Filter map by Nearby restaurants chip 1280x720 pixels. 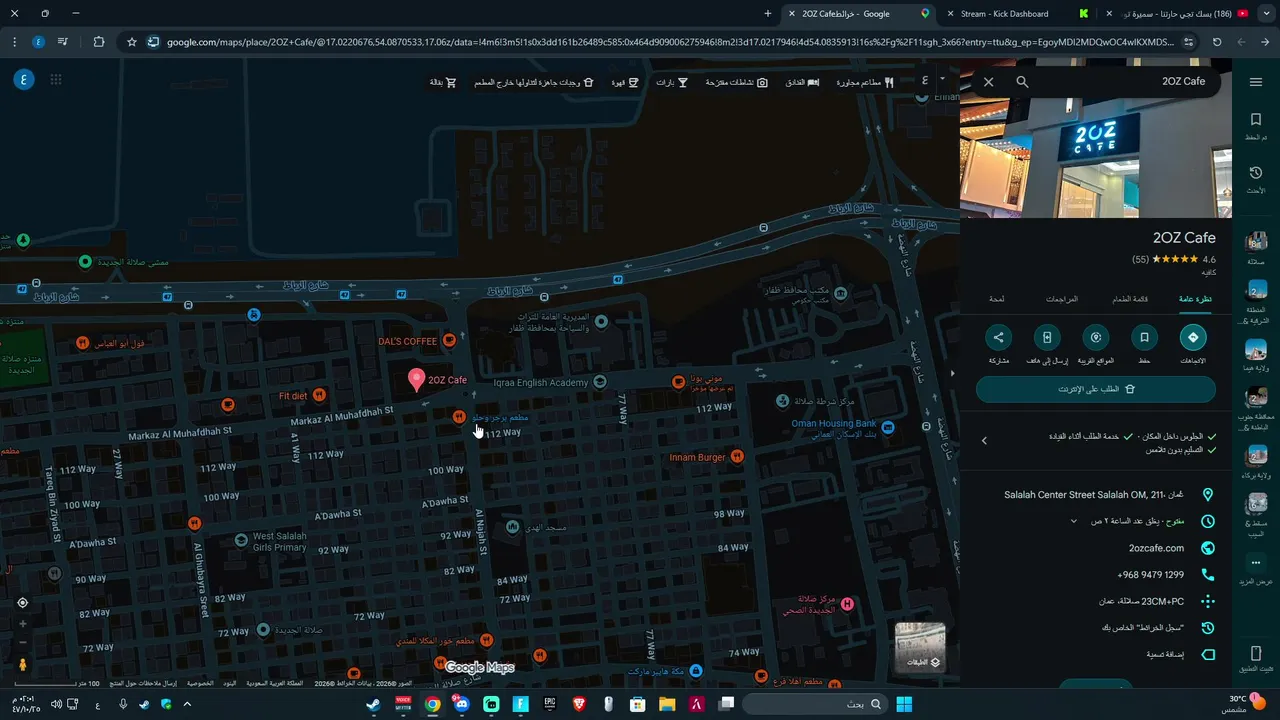865,82
